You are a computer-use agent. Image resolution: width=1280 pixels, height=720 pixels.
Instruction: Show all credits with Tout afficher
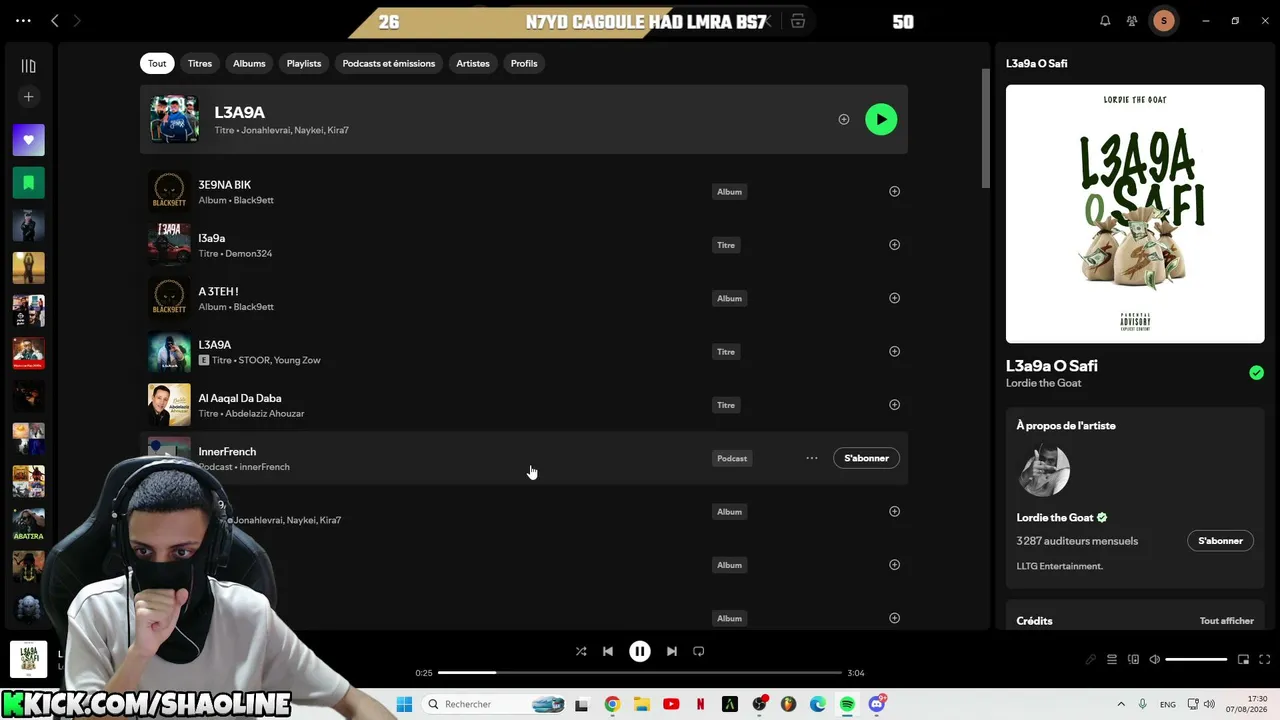click(1226, 621)
